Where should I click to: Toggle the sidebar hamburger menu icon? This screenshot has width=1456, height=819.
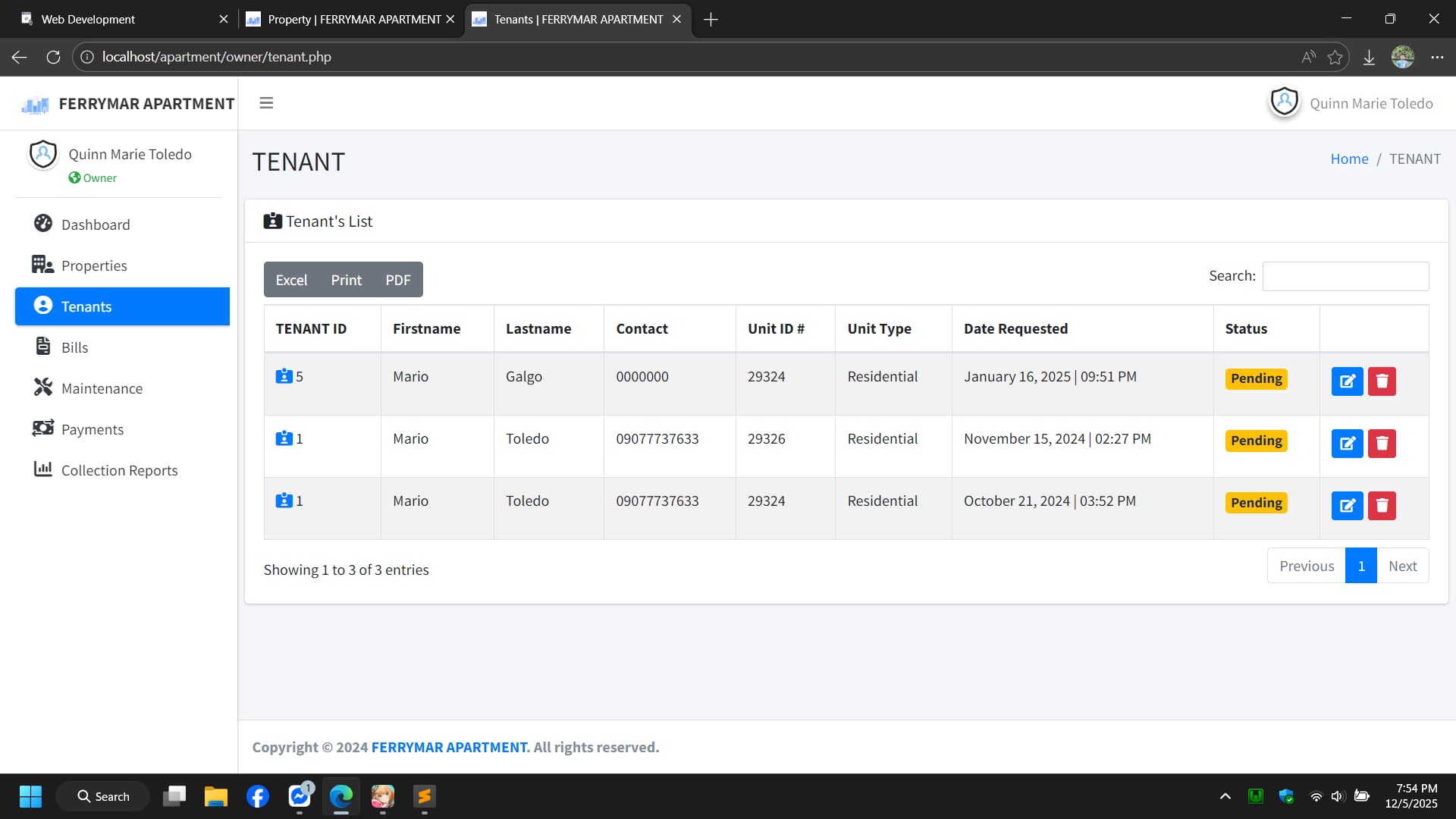266,103
